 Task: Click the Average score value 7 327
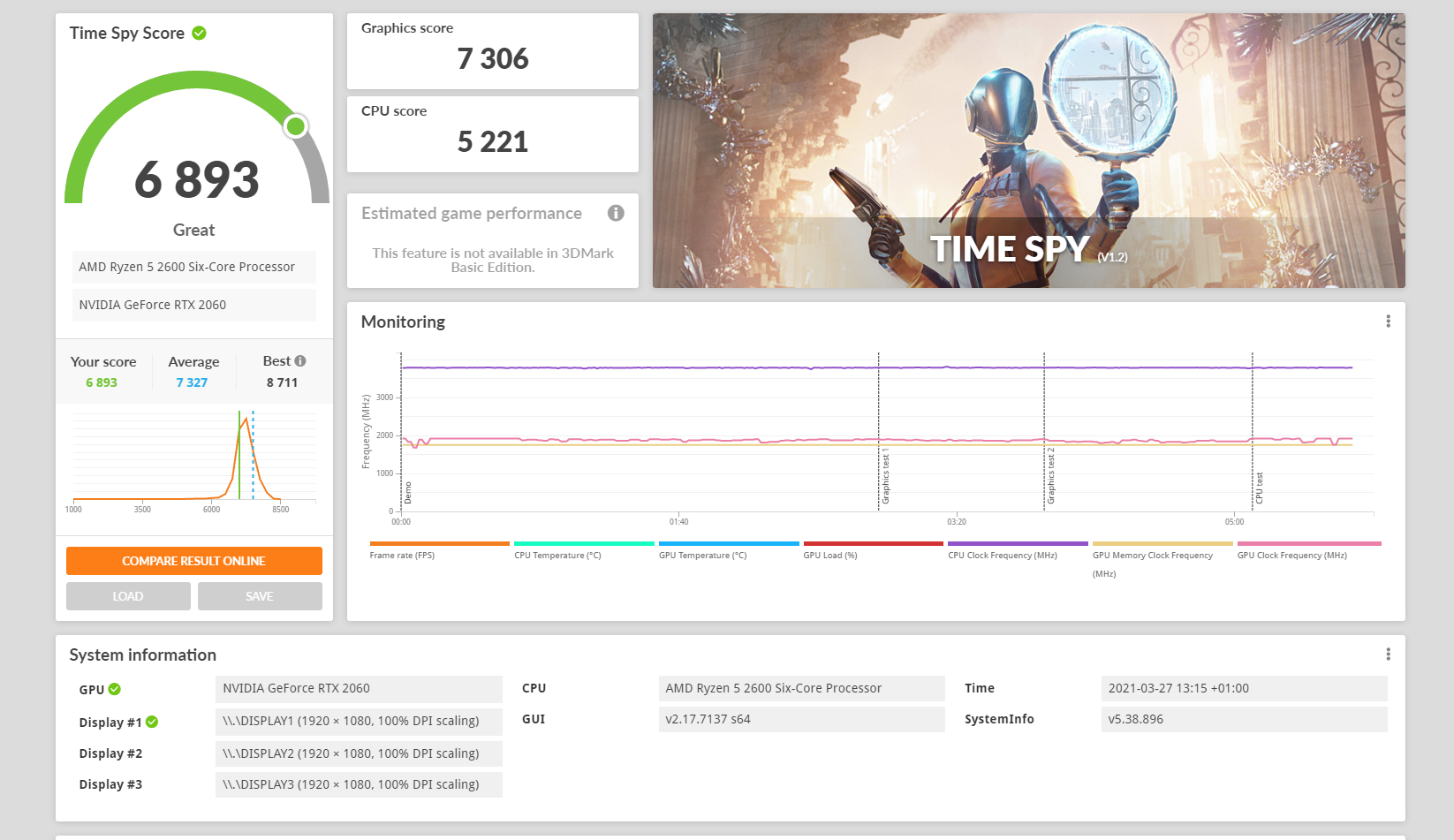point(192,382)
